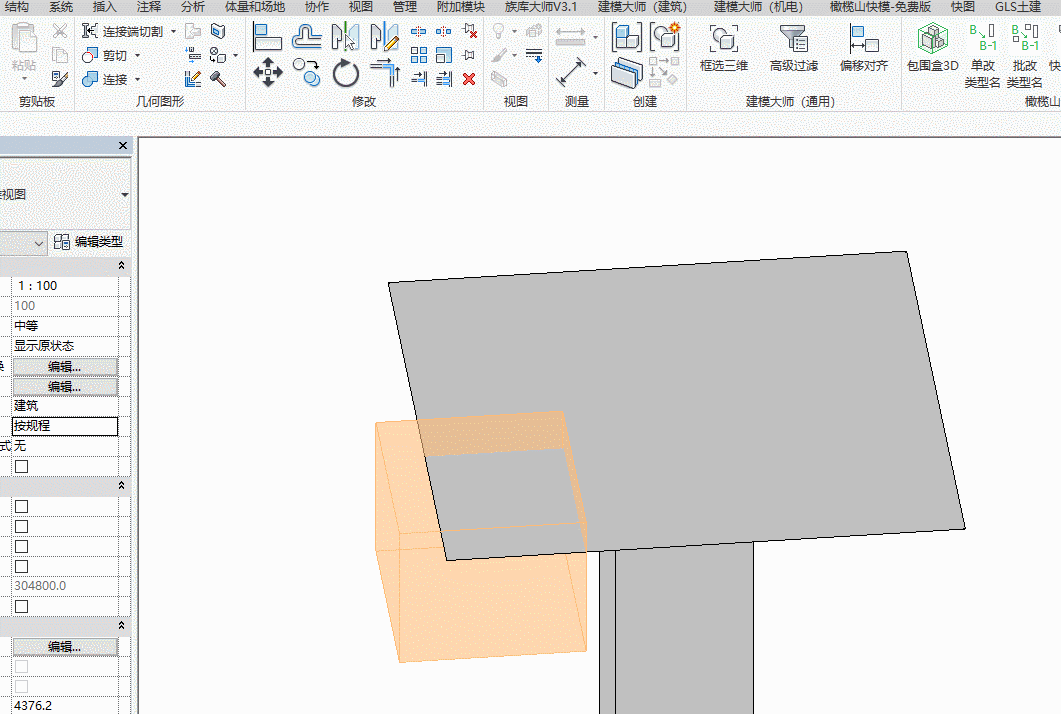Collapse the first properties section chevron
The height and width of the screenshot is (714, 1061).
click(x=122, y=265)
